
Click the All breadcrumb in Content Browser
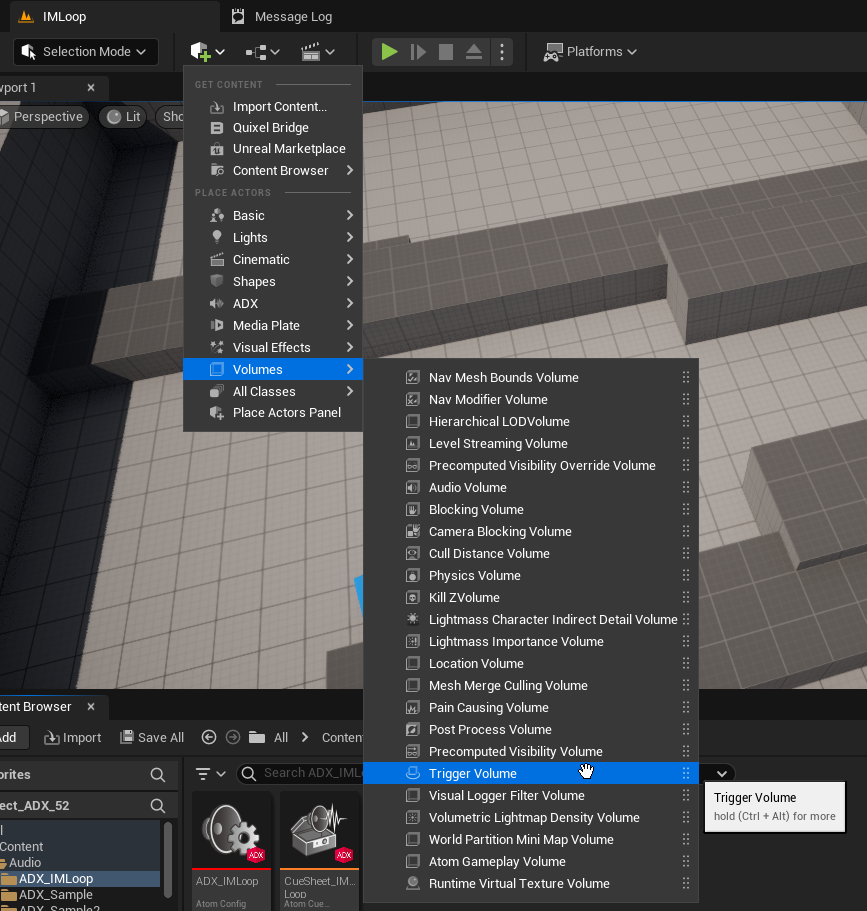(281, 738)
